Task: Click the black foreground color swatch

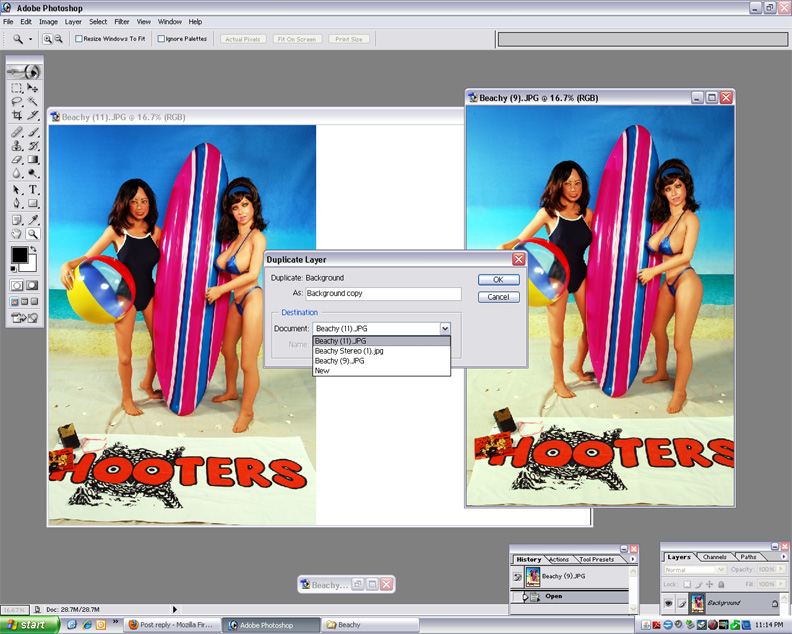Action: [19, 256]
